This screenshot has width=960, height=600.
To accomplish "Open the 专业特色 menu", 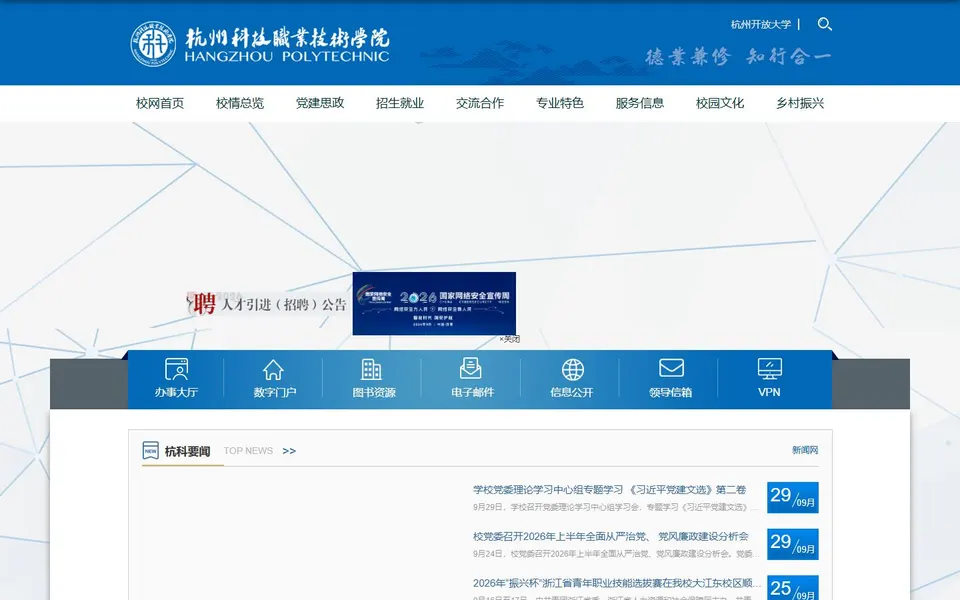I will [x=560, y=103].
